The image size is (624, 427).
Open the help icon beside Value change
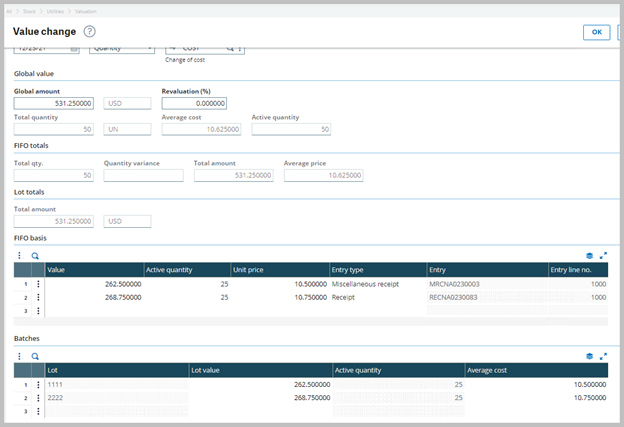(x=90, y=32)
